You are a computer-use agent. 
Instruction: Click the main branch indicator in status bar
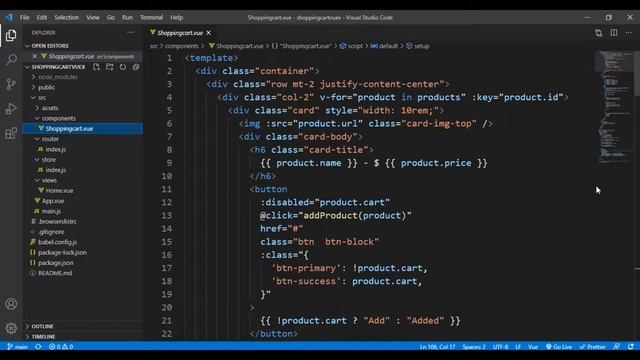tap(17, 347)
